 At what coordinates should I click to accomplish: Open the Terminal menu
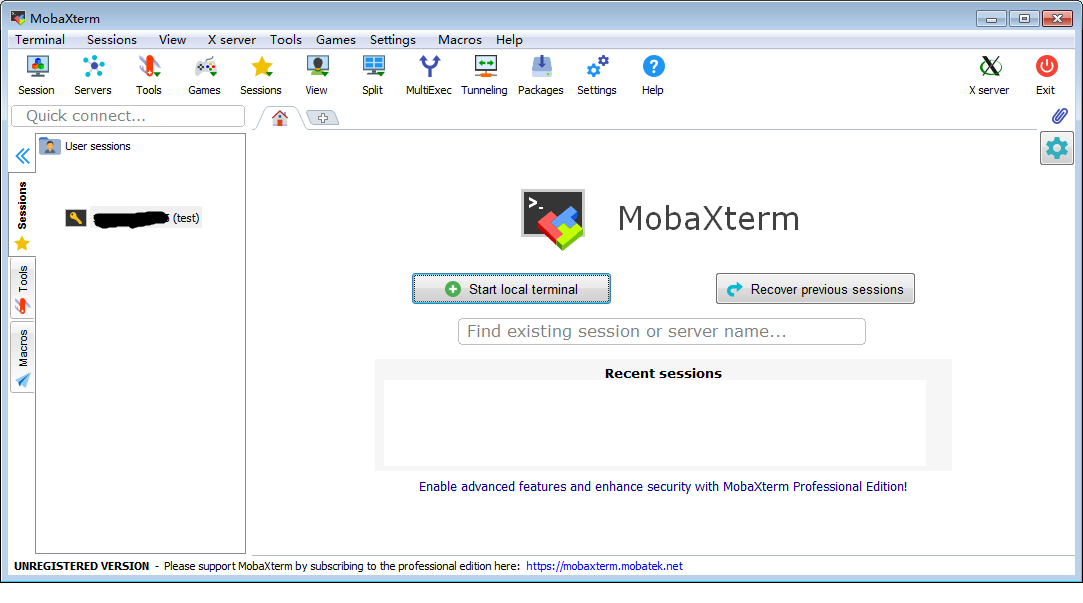coord(39,39)
